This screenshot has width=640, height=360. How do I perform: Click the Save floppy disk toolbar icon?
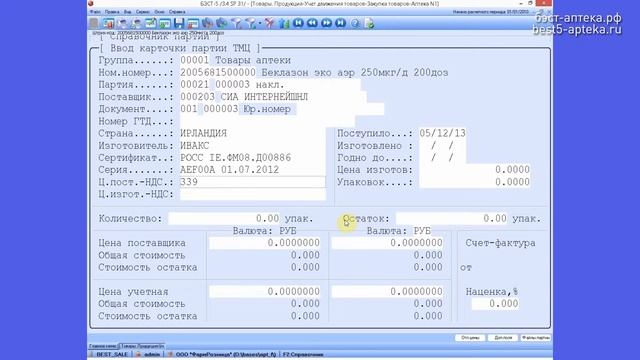coord(179,23)
